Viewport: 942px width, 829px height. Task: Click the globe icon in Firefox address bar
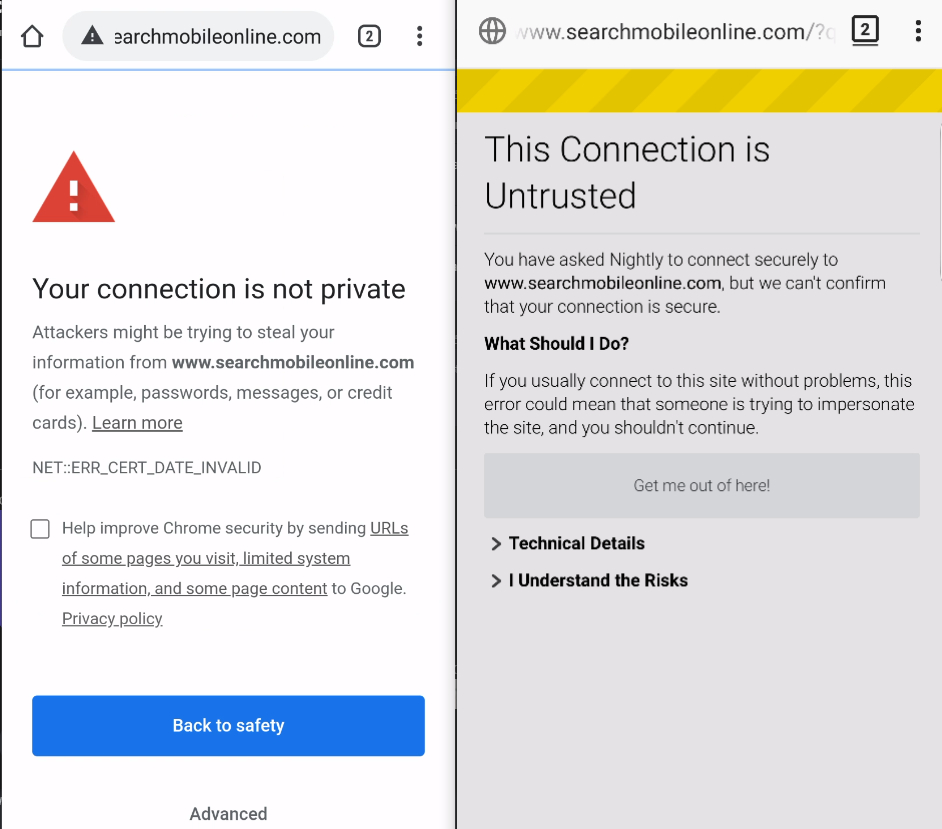(492, 30)
